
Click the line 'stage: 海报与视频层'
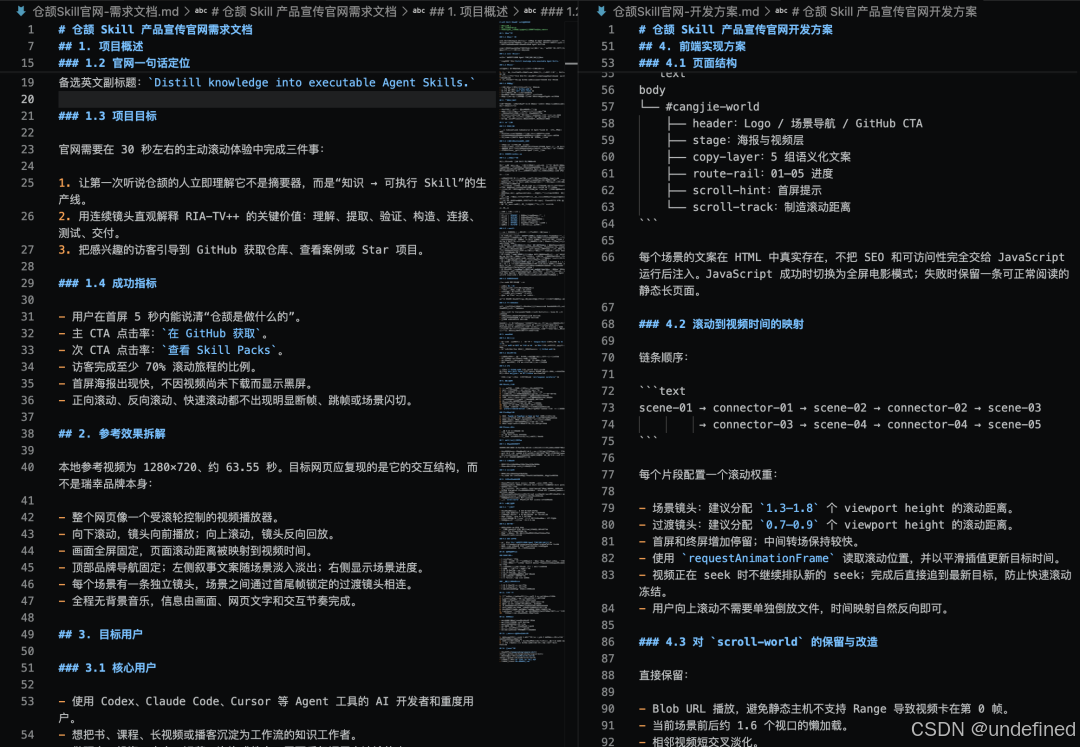(748, 140)
